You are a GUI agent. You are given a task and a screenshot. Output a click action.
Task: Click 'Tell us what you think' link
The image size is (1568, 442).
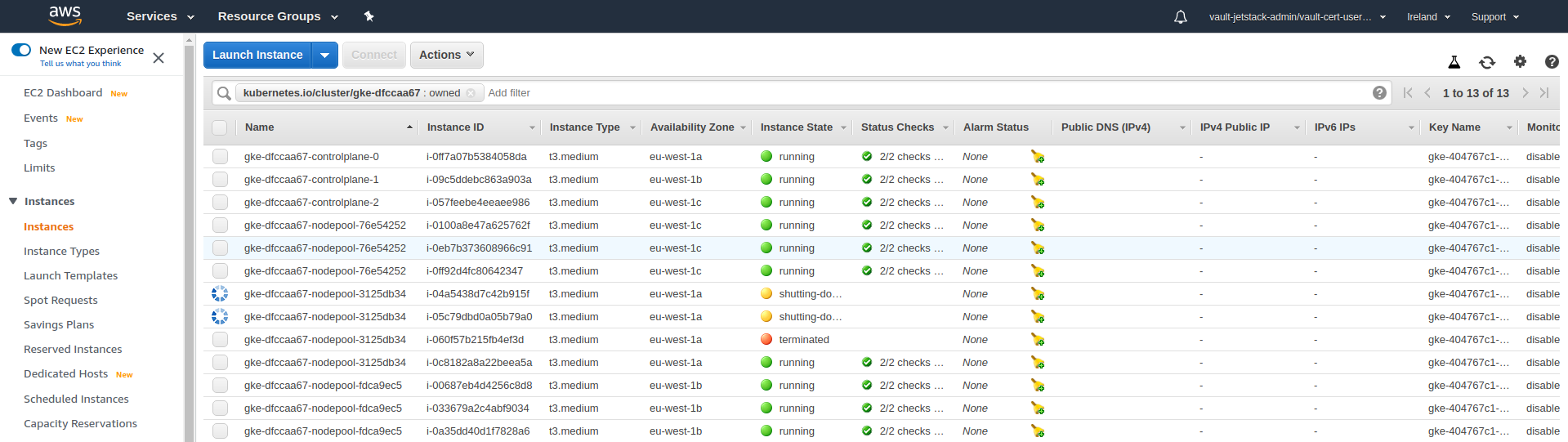tap(80, 64)
